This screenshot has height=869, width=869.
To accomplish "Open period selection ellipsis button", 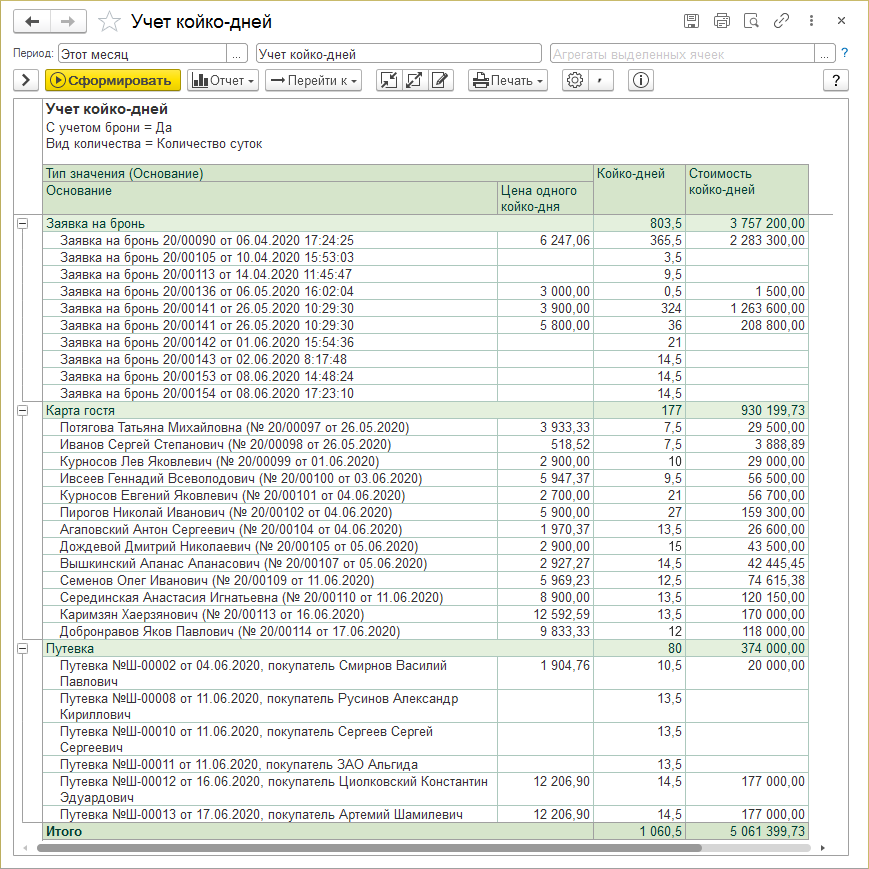I will tap(237, 54).
